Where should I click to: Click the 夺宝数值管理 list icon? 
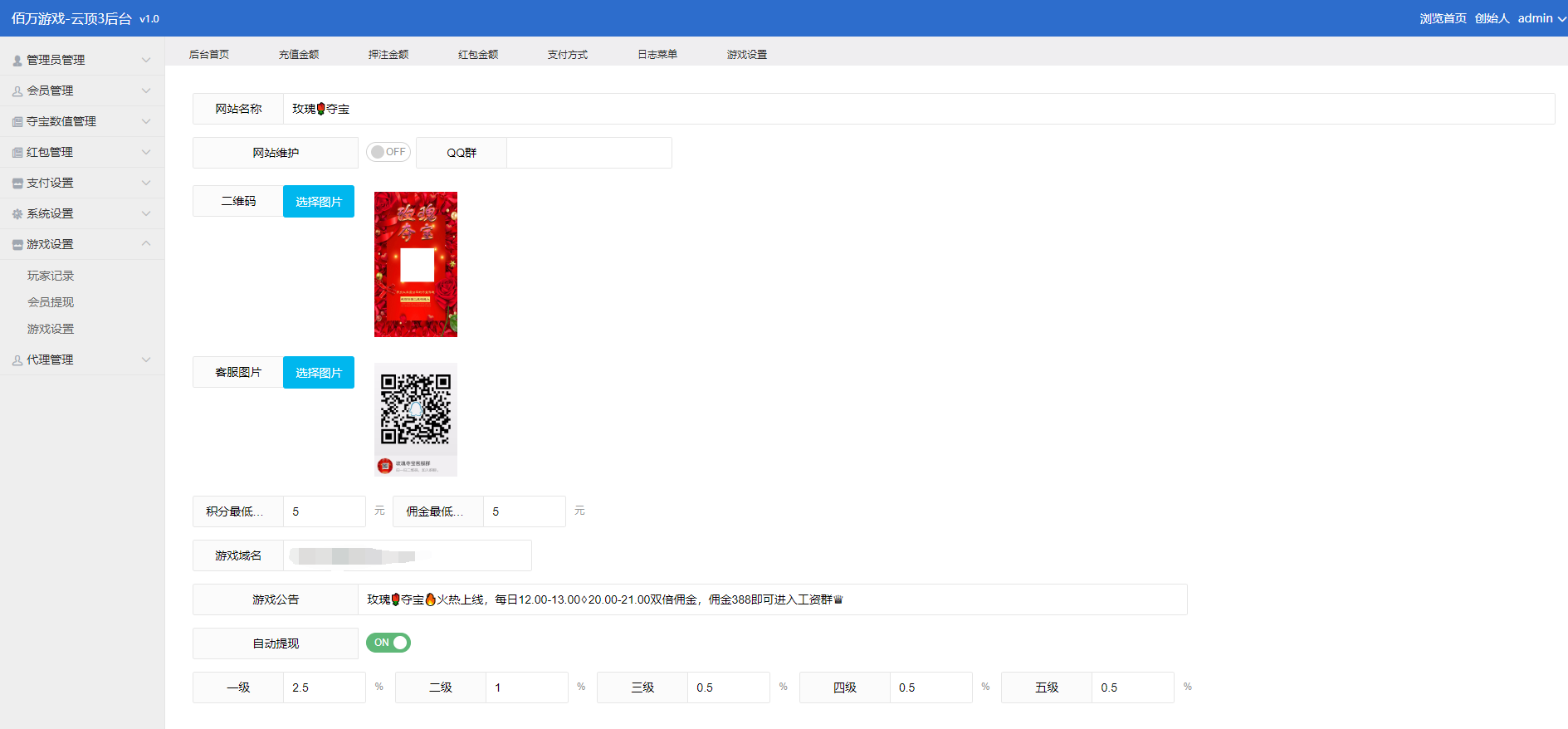point(17,122)
